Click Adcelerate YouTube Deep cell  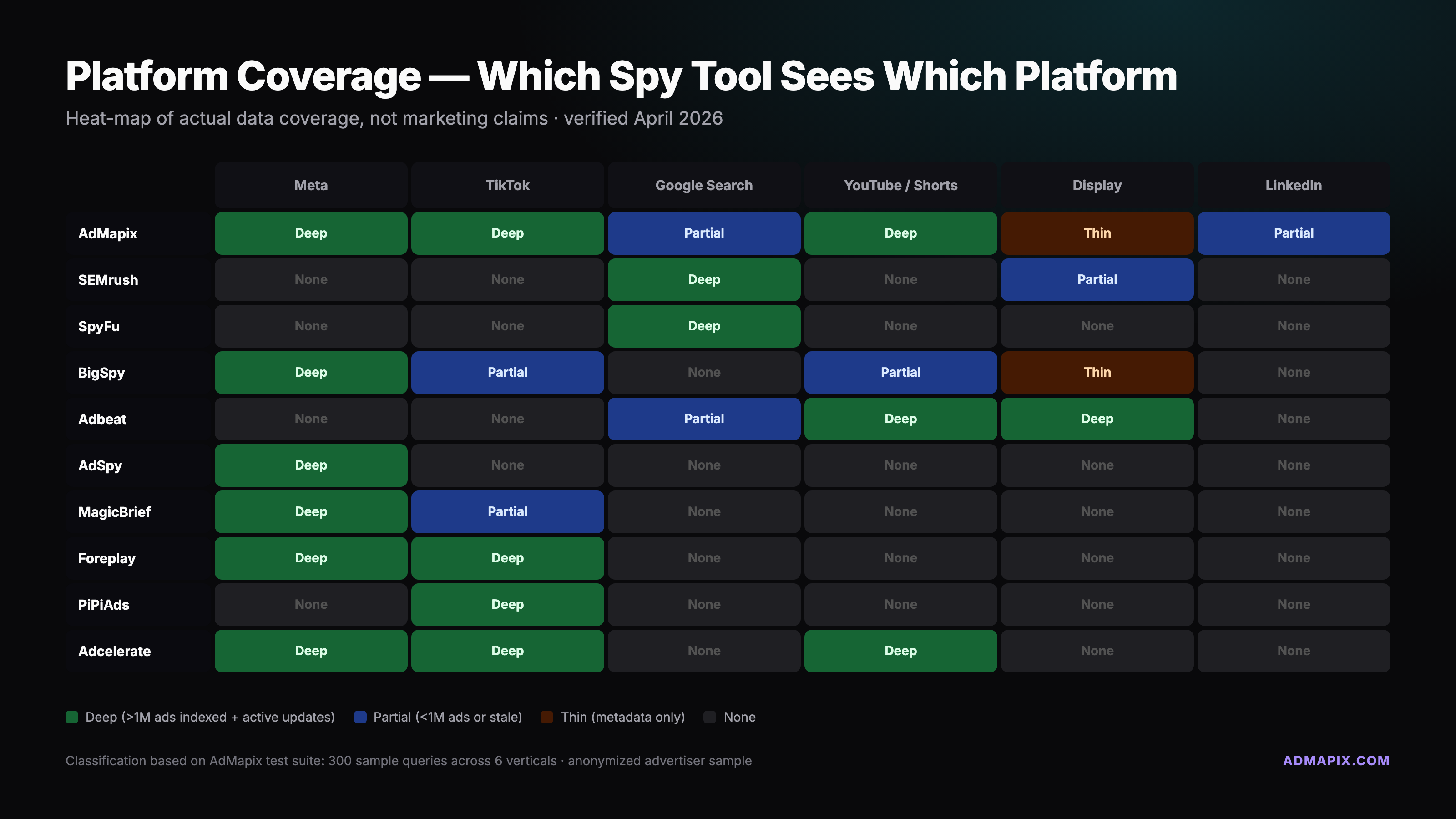[900, 651]
